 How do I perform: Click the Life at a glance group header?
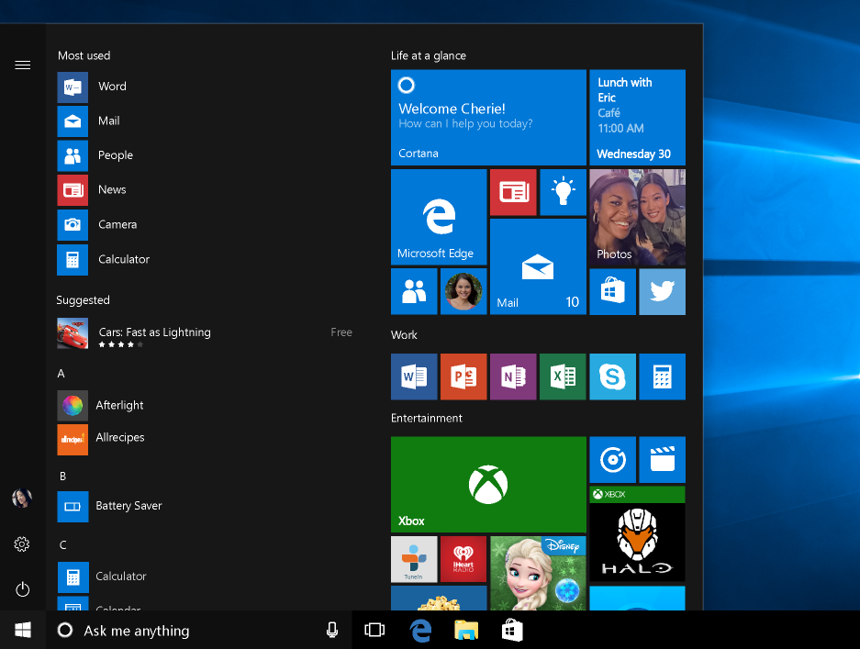(x=428, y=55)
